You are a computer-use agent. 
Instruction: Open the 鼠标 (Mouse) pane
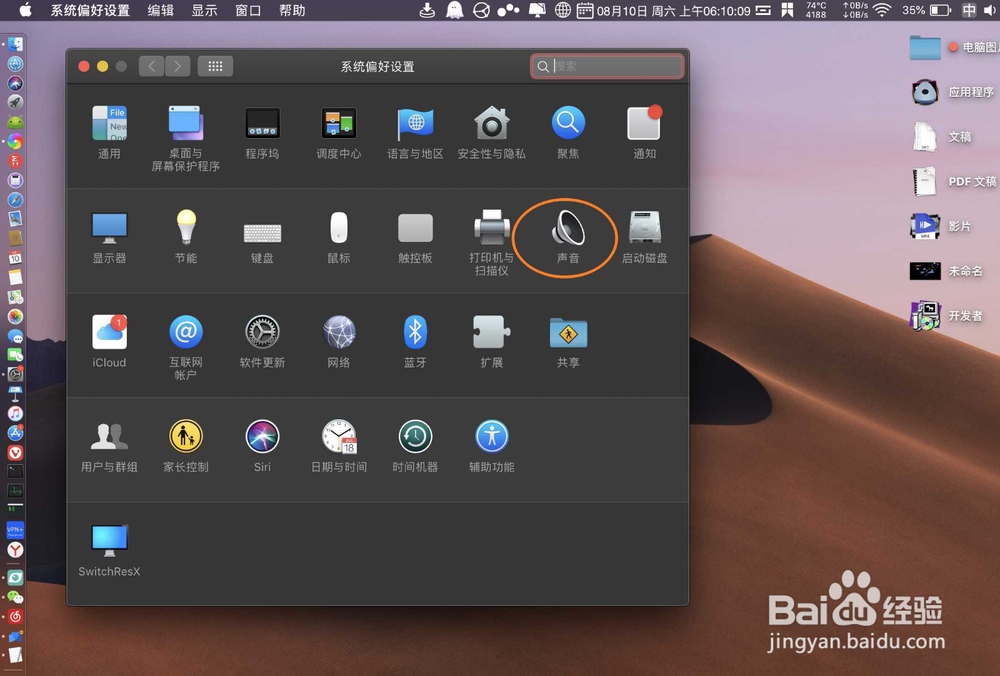[x=339, y=237]
